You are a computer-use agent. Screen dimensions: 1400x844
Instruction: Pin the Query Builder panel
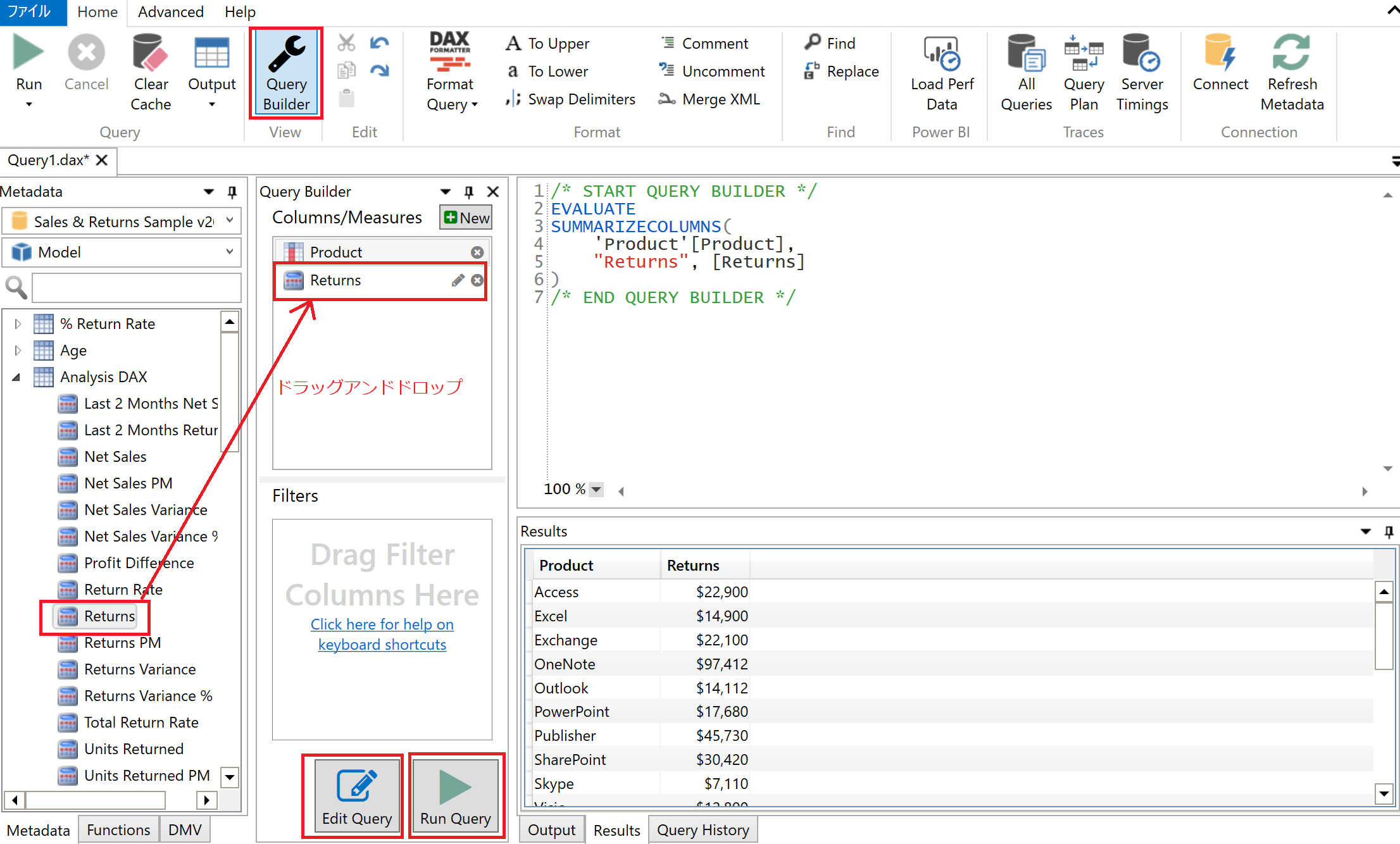point(469,192)
